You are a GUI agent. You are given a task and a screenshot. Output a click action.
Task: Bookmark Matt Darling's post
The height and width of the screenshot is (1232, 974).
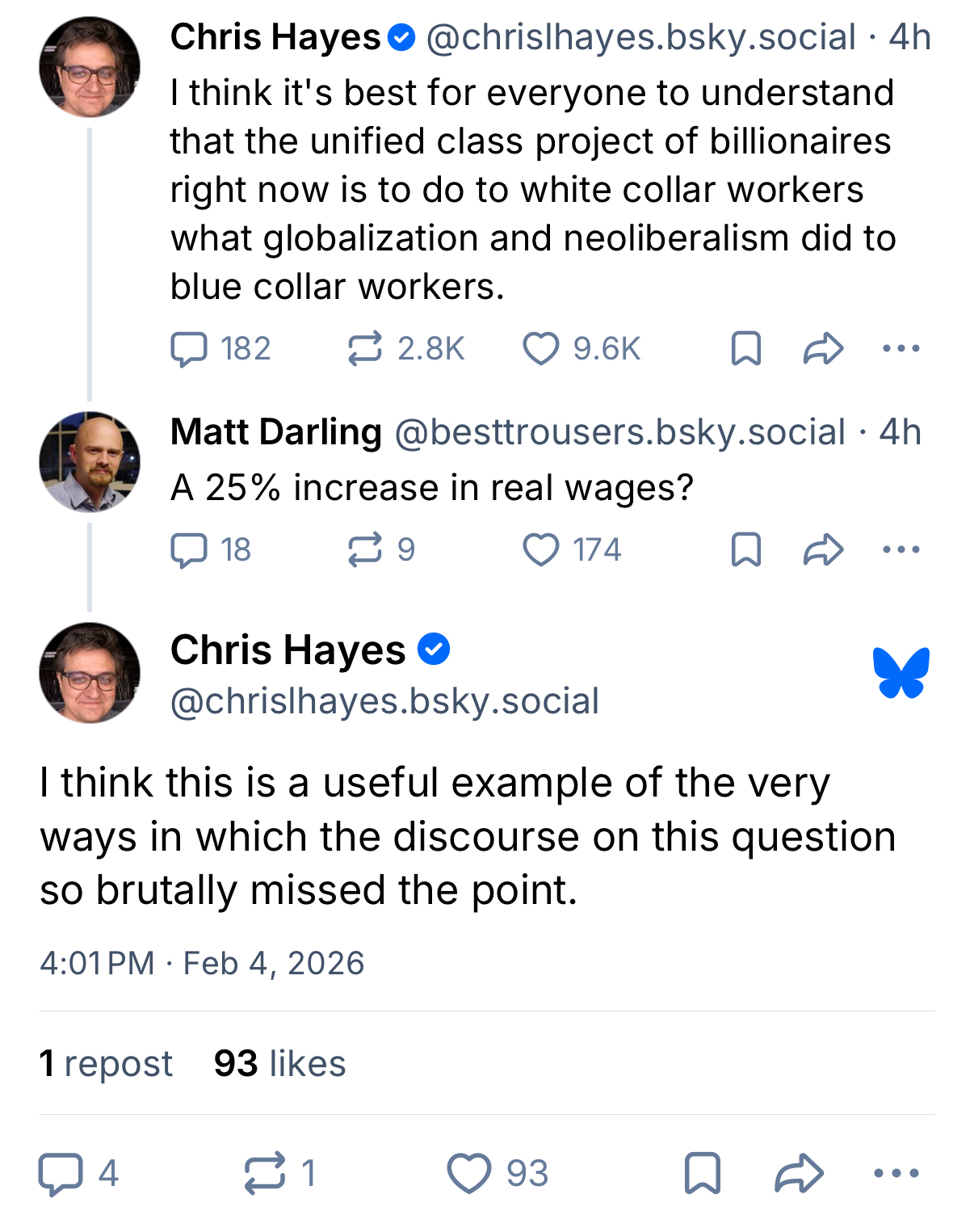coord(745,550)
